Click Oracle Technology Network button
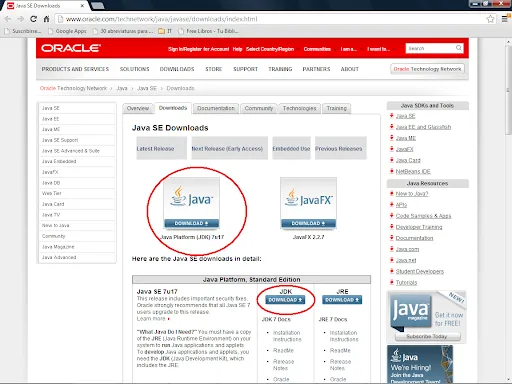This screenshot has width=512, height=384. pyautogui.click(x=427, y=69)
